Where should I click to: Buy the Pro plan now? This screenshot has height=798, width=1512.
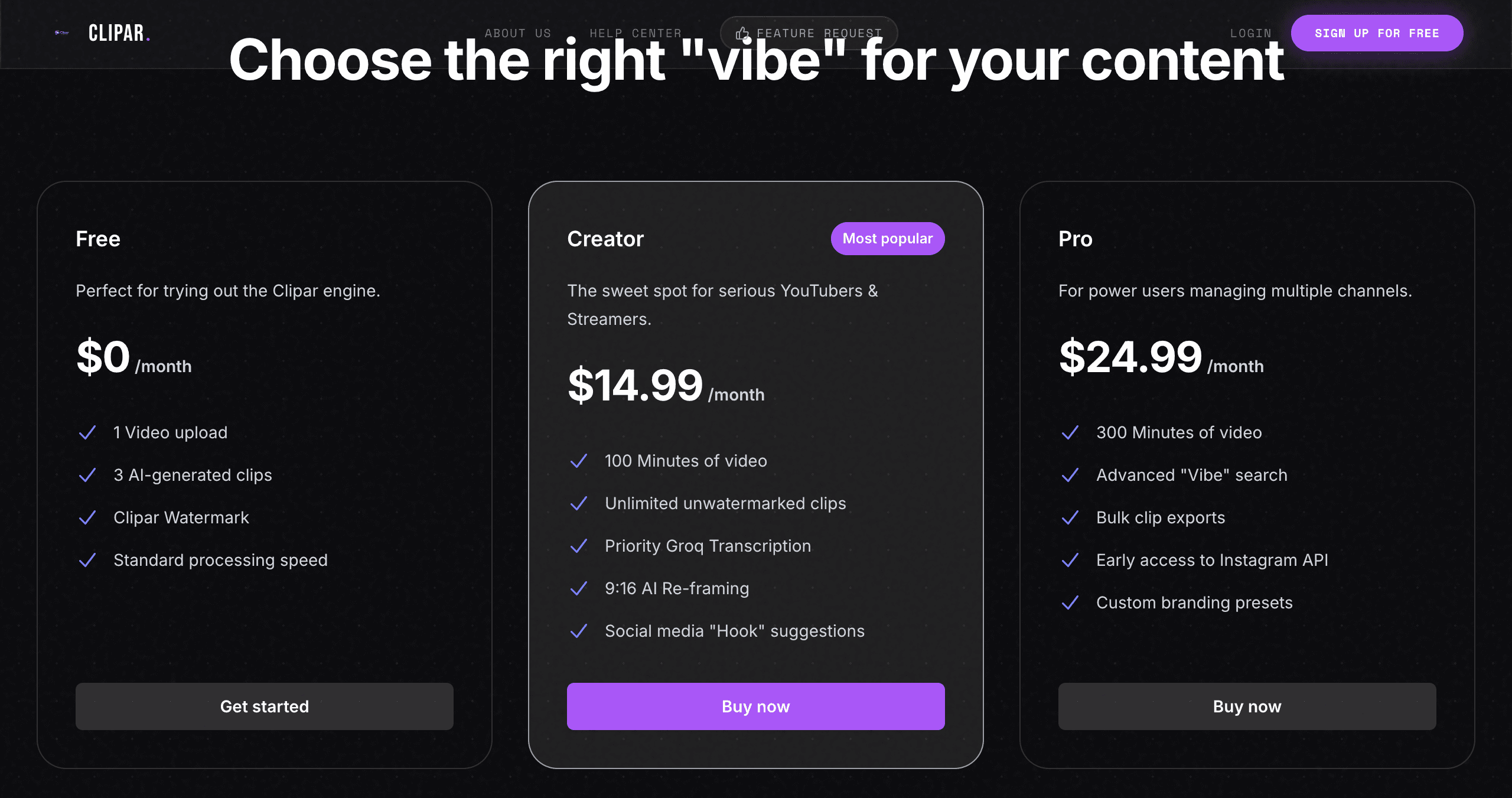1247,706
